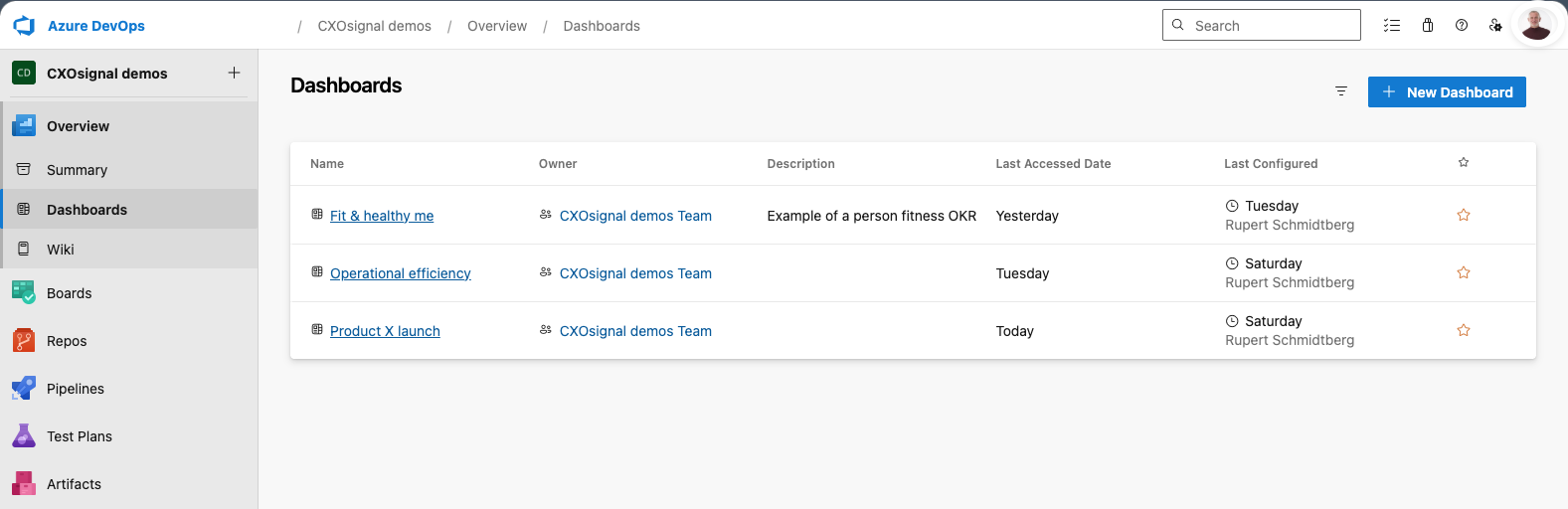Open the Help question mark icon
The height and width of the screenshot is (509, 1568).
tap(1462, 26)
